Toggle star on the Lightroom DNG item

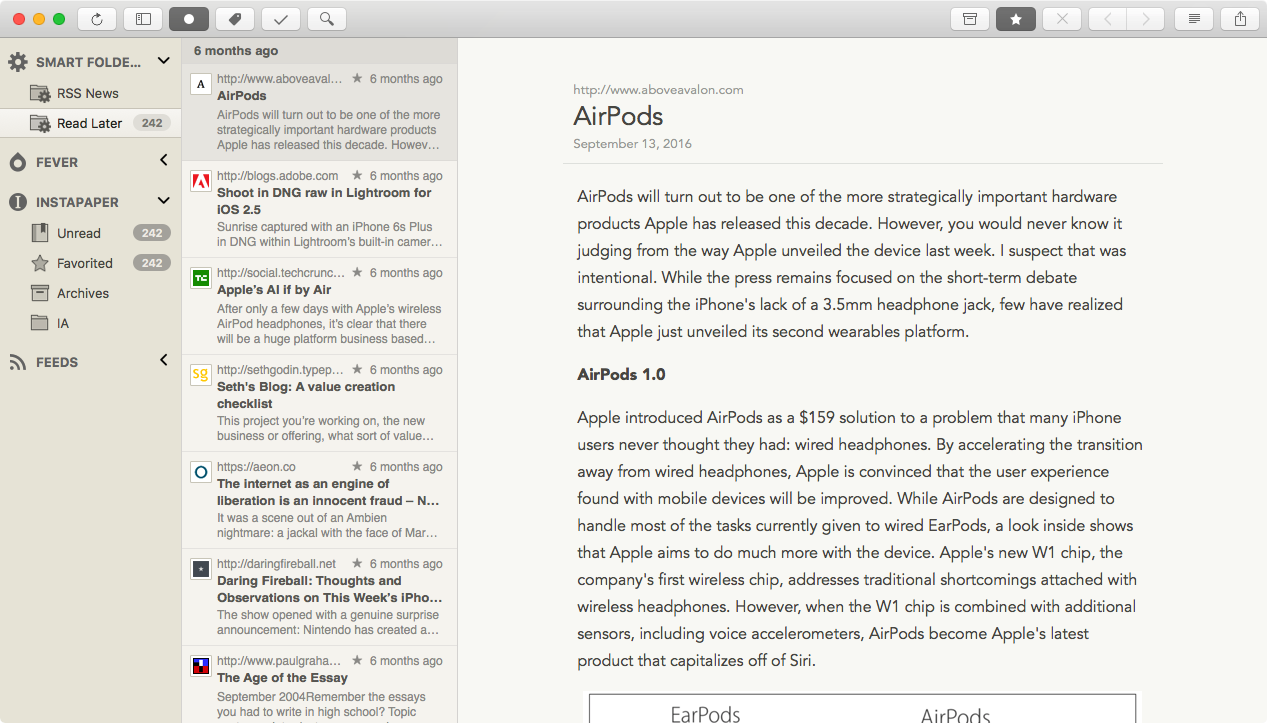coord(357,176)
